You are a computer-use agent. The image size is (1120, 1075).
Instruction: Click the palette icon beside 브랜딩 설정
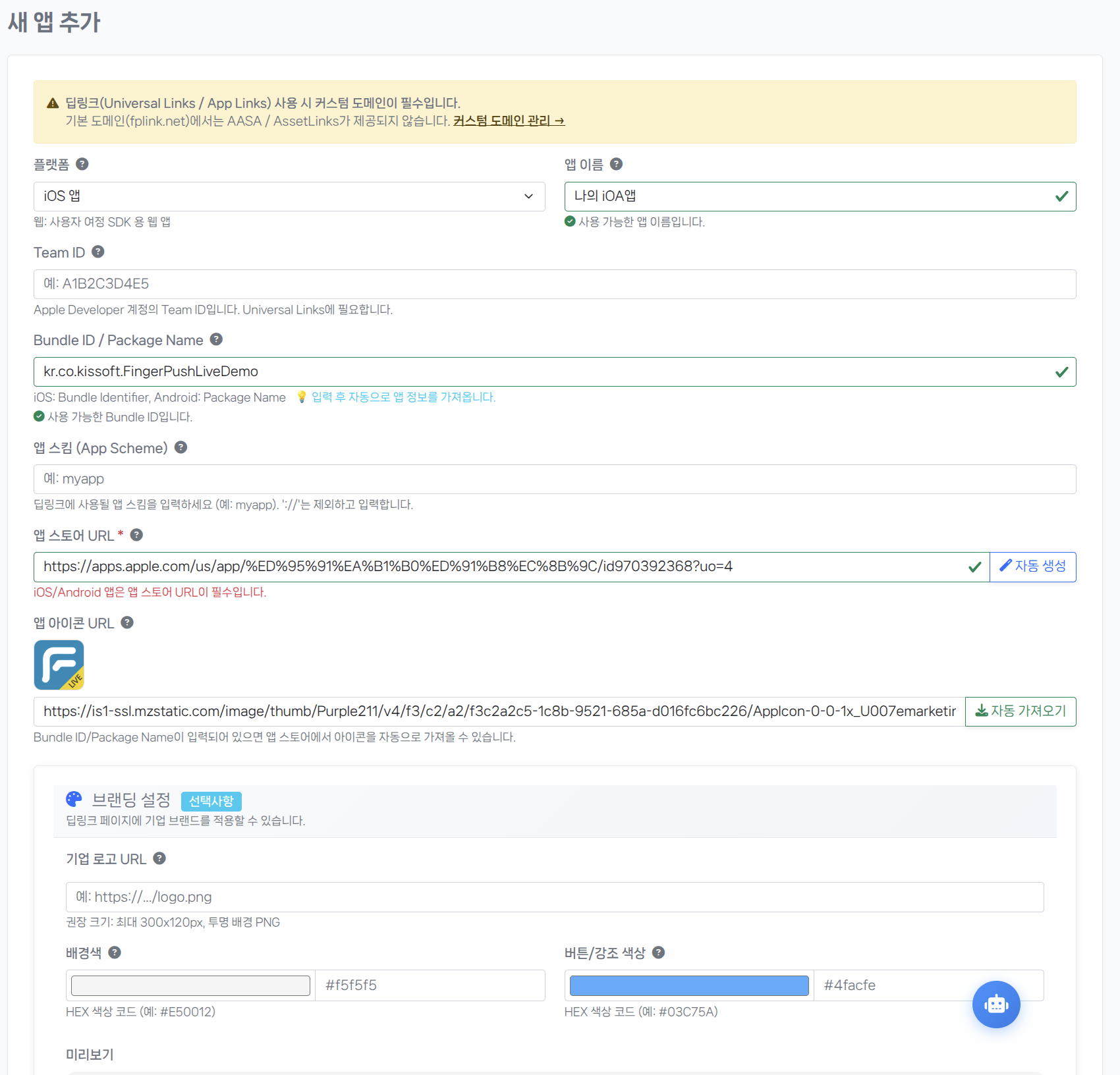tap(74, 799)
